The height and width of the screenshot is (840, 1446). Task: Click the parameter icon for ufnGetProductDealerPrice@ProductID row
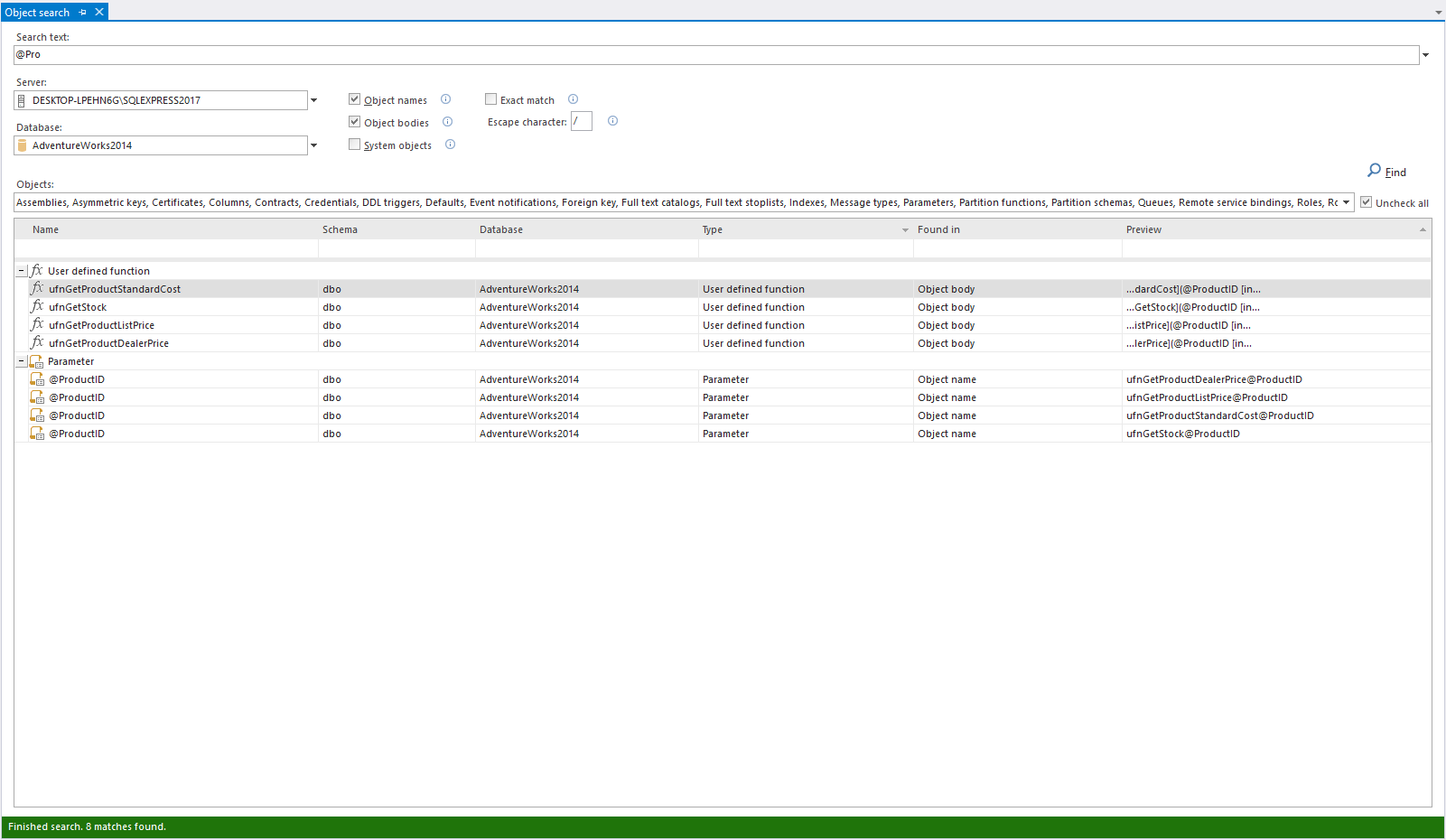(37, 379)
